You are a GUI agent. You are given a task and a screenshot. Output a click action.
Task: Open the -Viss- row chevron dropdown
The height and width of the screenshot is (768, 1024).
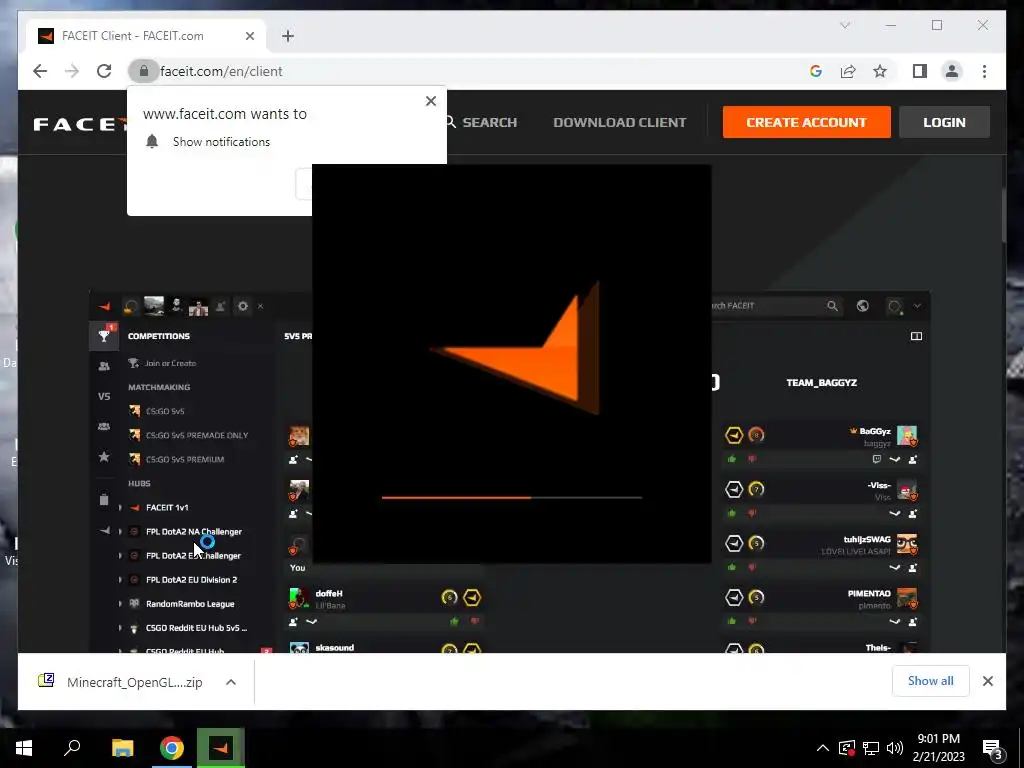tap(895, 514)
